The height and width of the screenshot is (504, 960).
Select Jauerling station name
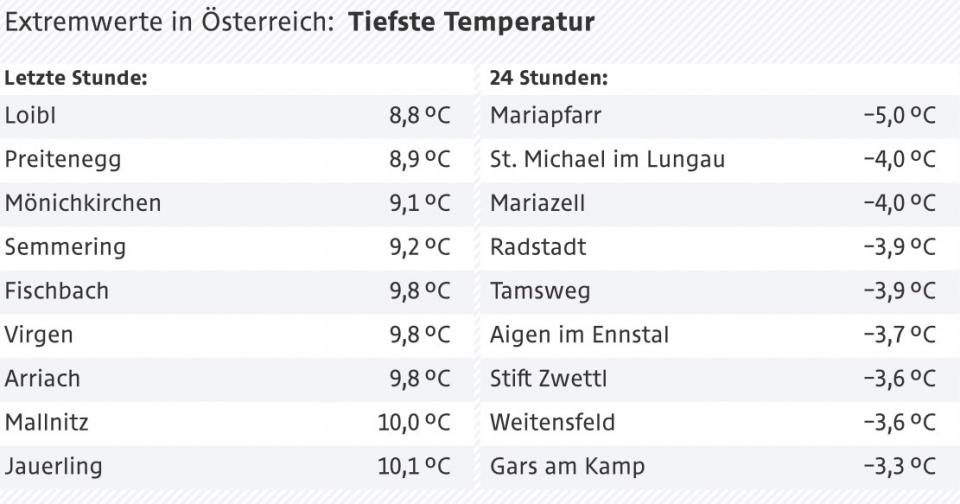tap(53, 466)
